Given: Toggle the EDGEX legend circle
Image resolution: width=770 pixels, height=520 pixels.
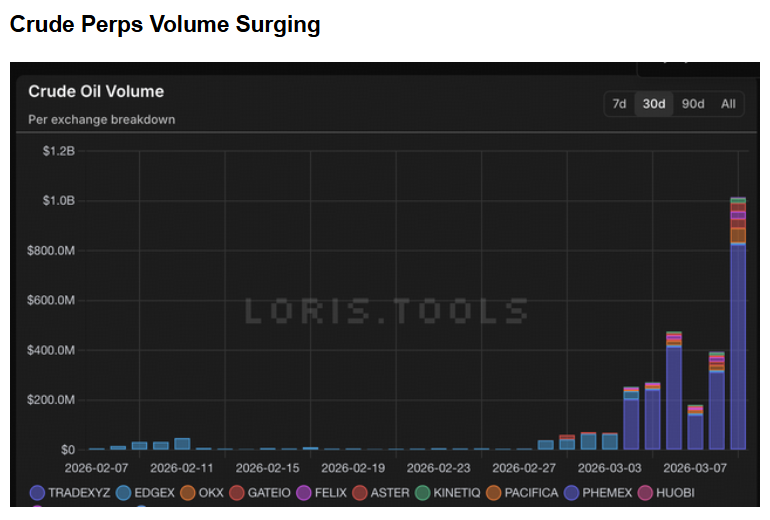Looking at the screenshot, I should point(123,493).
